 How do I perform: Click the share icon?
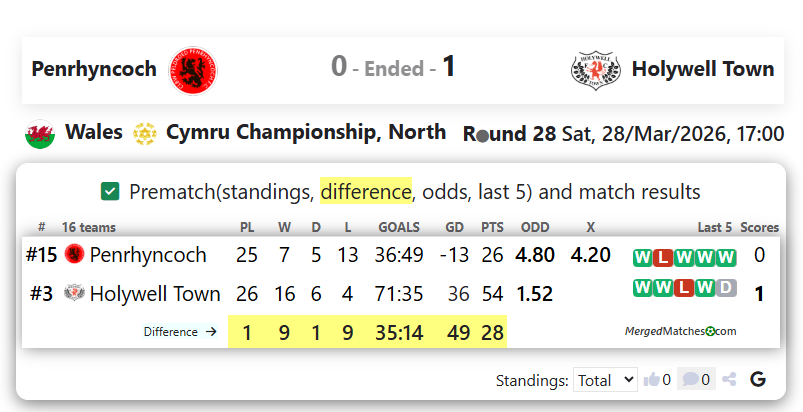click(729, 380)
